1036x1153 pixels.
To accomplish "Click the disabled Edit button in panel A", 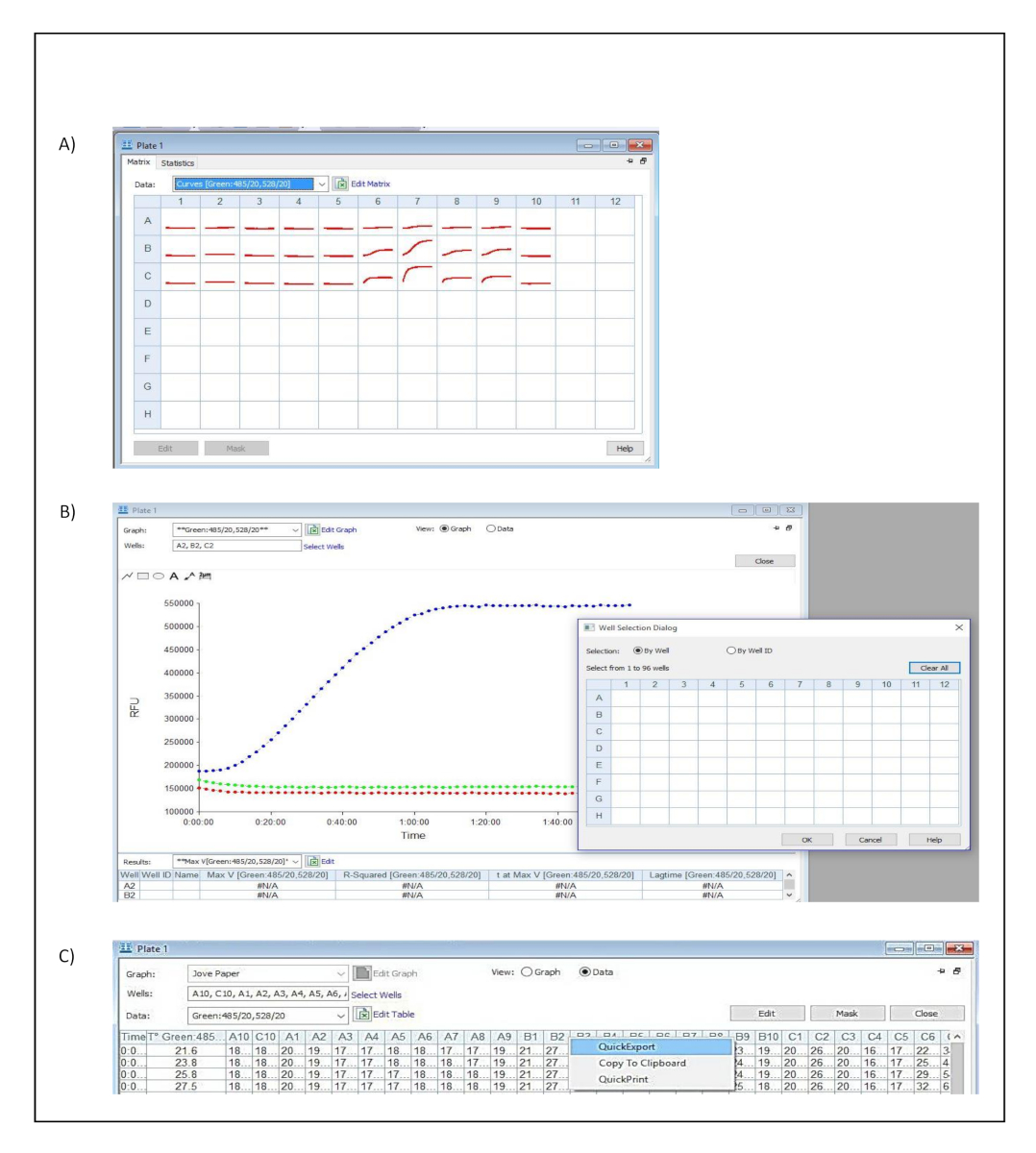I will (165, 448).
